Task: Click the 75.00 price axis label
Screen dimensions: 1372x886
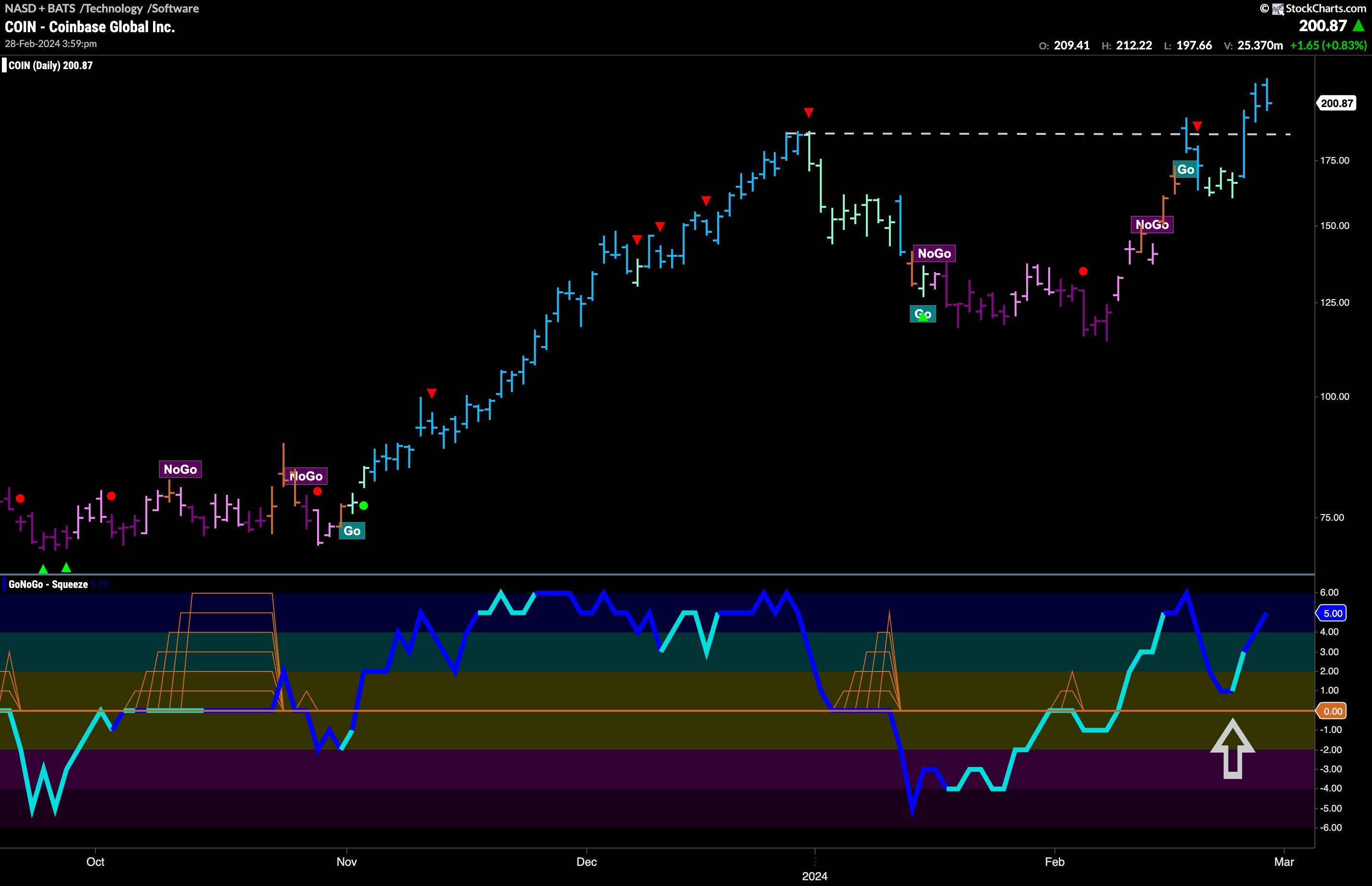Action: 1332,518
